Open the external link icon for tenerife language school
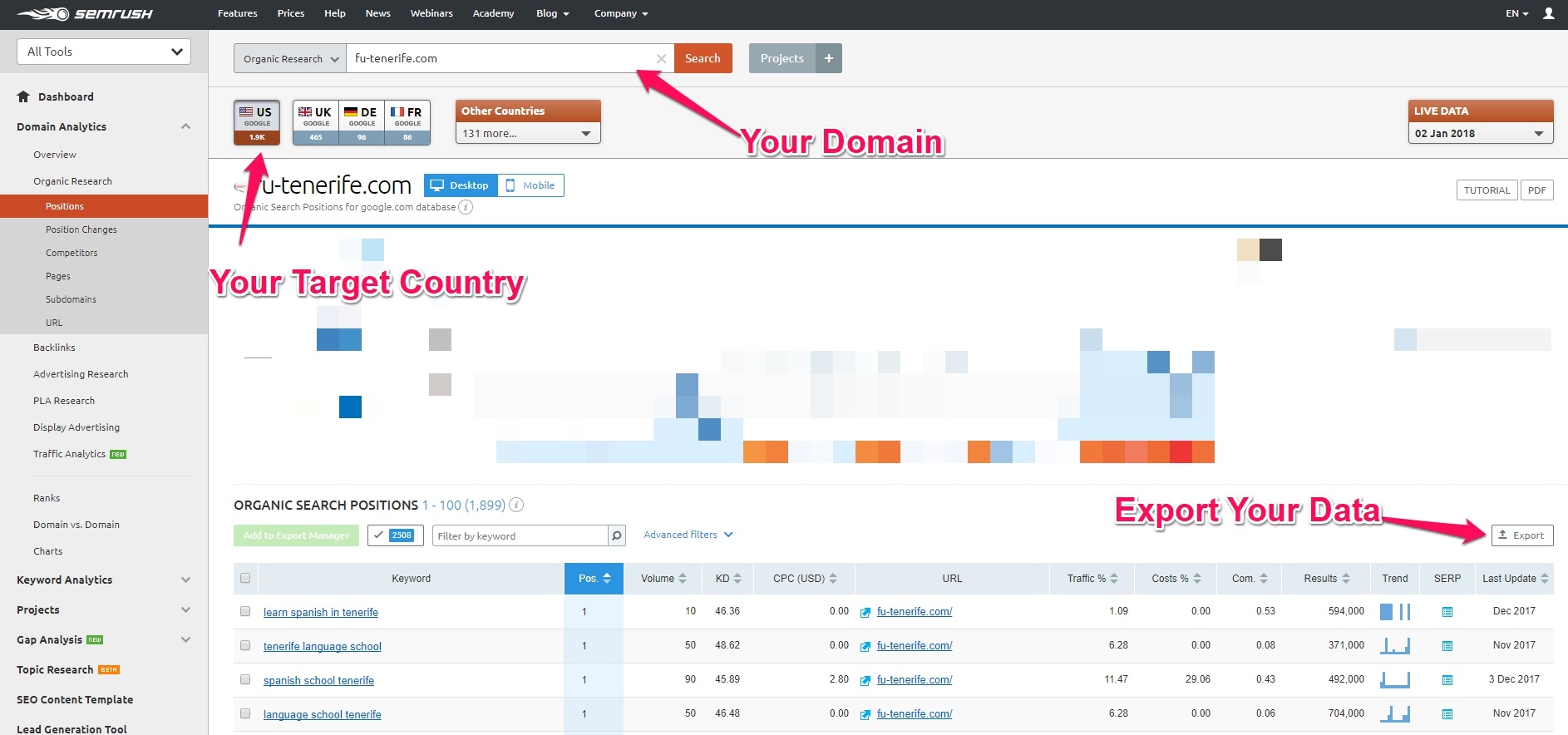Viewport: 1568px width, 735px height. pyautogui.click(x=865, y=646)
